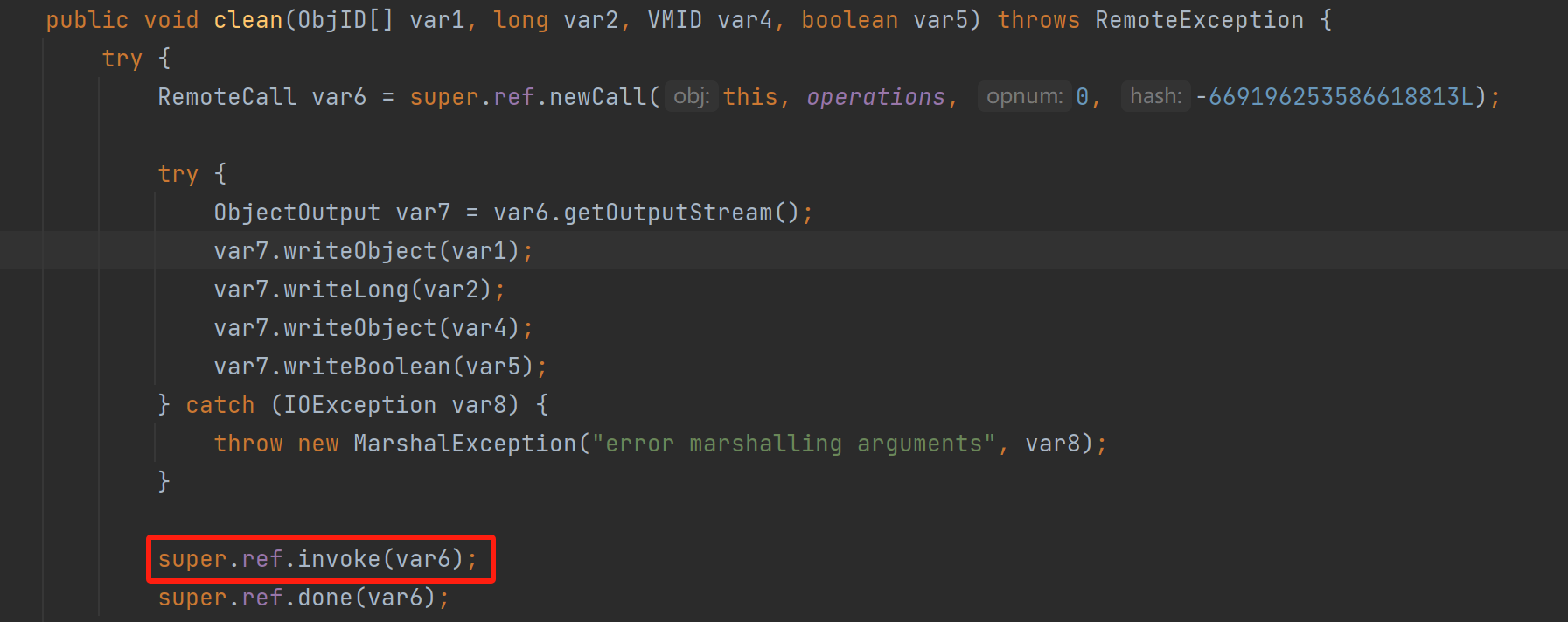Viewport: 1568px width, 622px height.
Task: Click the super.ref.invoke(var6) statement
Action: [x=318, y=559]
